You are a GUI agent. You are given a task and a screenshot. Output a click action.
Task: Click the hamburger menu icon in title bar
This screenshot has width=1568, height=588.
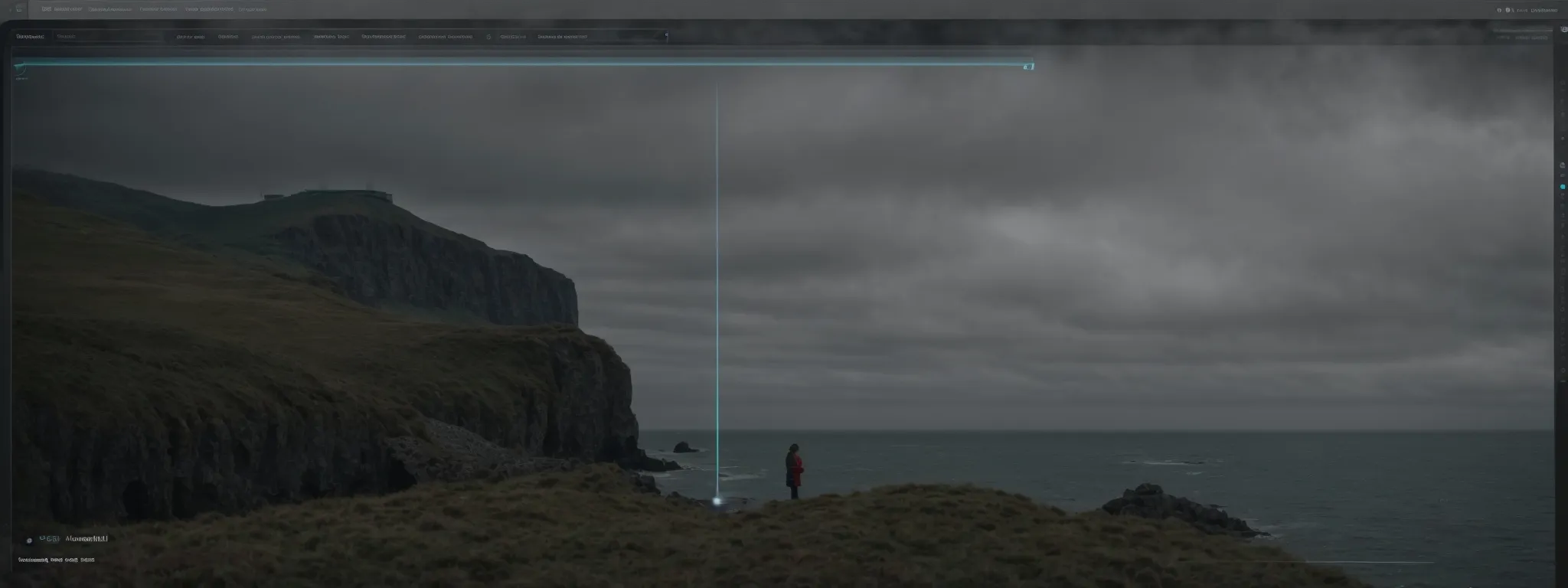tap(18, 10)
